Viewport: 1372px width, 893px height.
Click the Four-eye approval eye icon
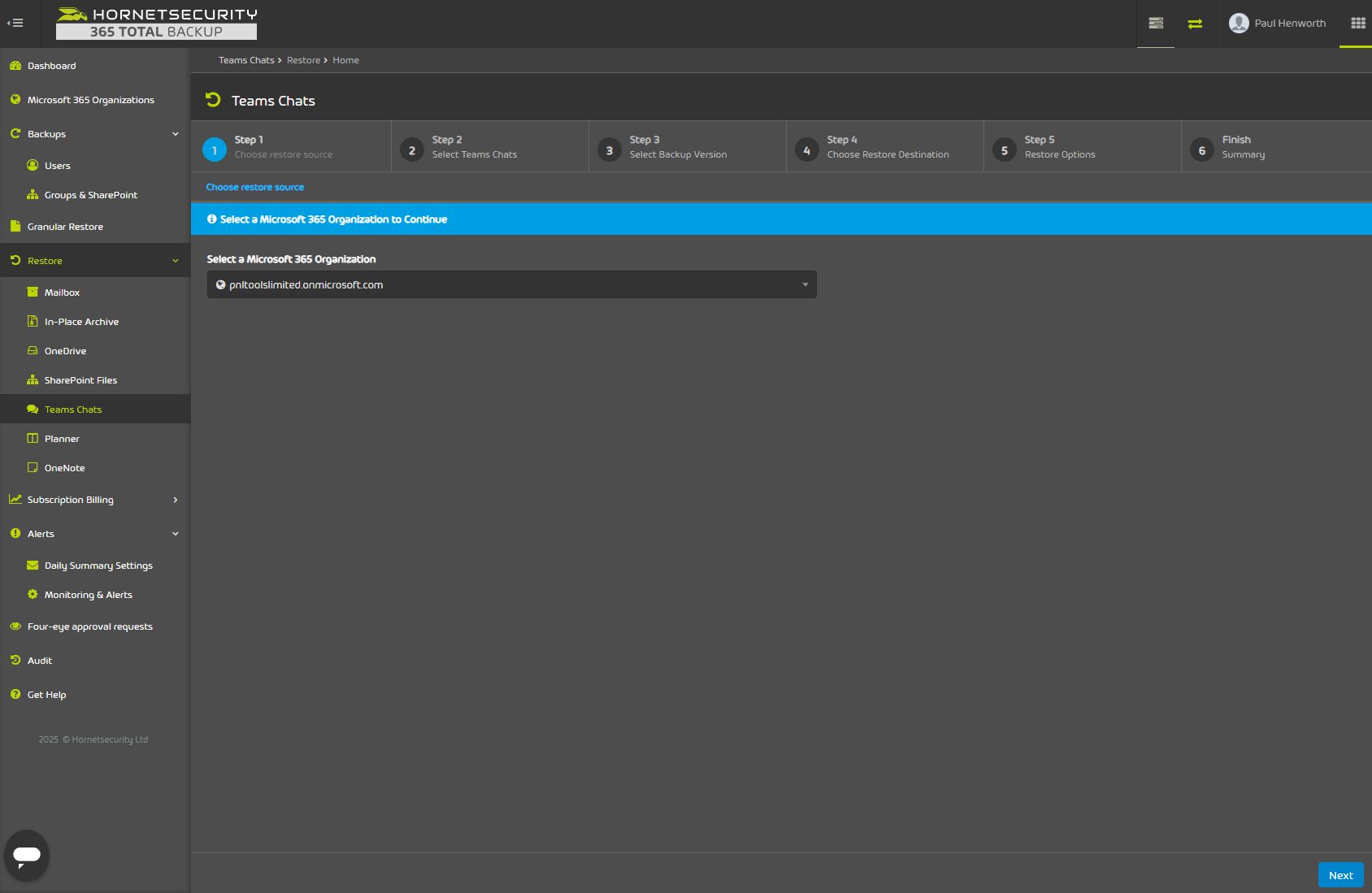15,626
